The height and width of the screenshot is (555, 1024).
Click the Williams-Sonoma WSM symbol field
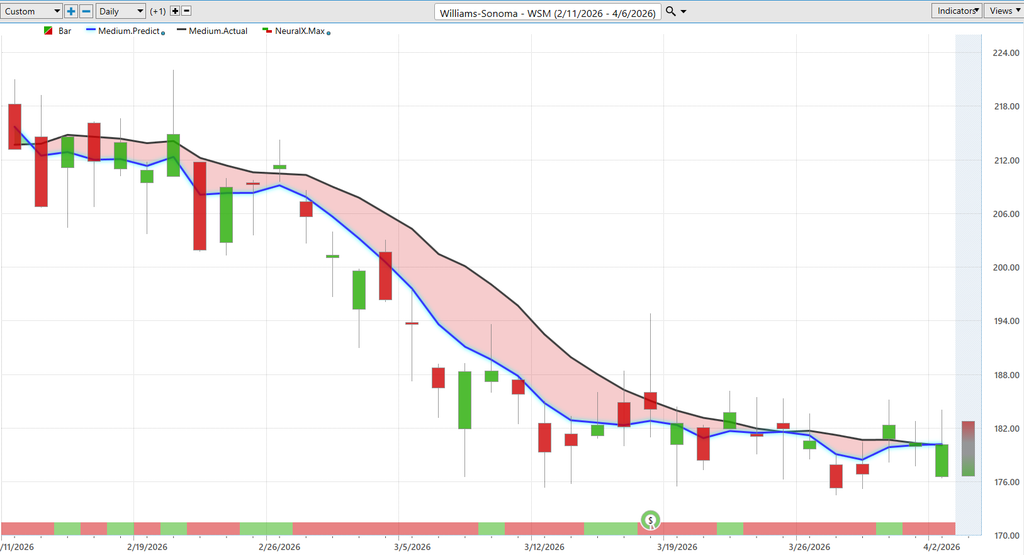(x=547, y=12)
